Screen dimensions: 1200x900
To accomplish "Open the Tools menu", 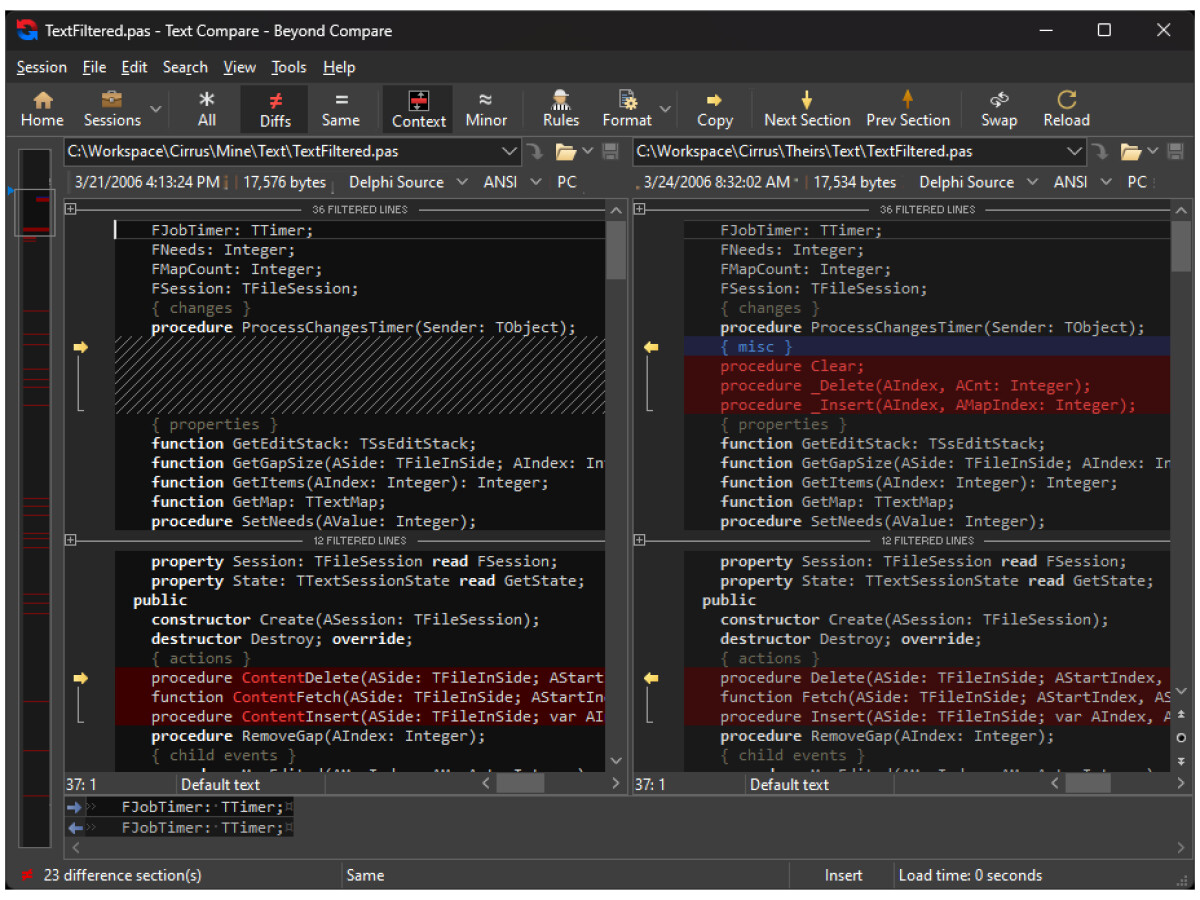I will [289, 67].
